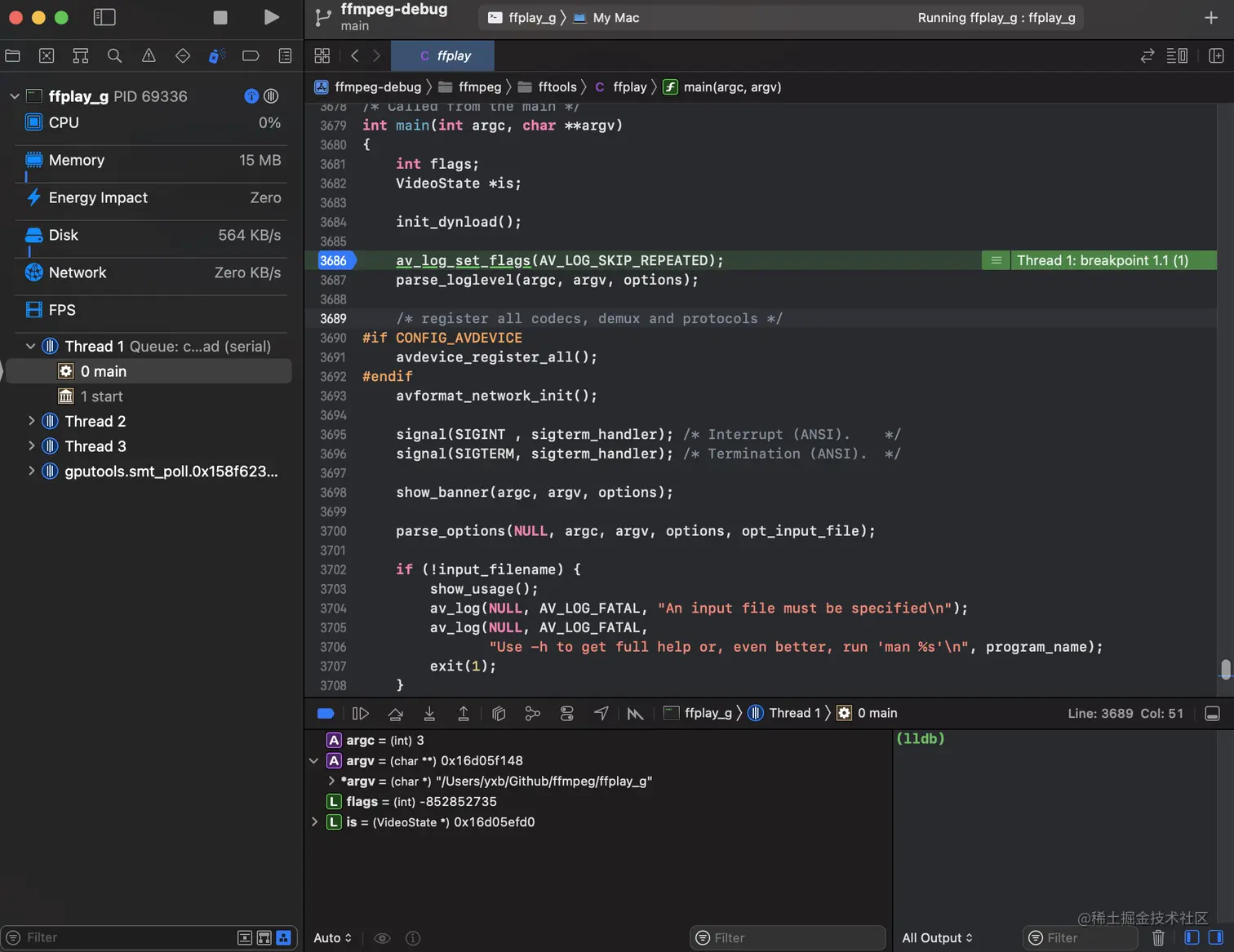Expand the is VideoState variable

pyautogui.click(x=314, y=821)
